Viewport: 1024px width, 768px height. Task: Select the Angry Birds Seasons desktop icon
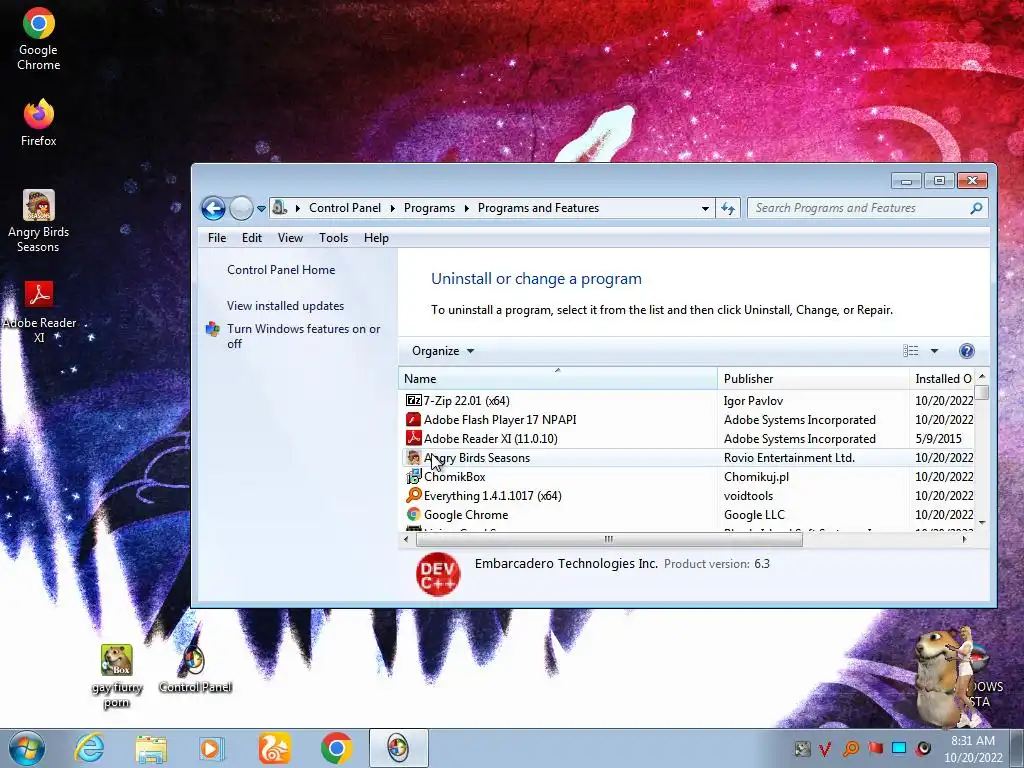[39, 221]
